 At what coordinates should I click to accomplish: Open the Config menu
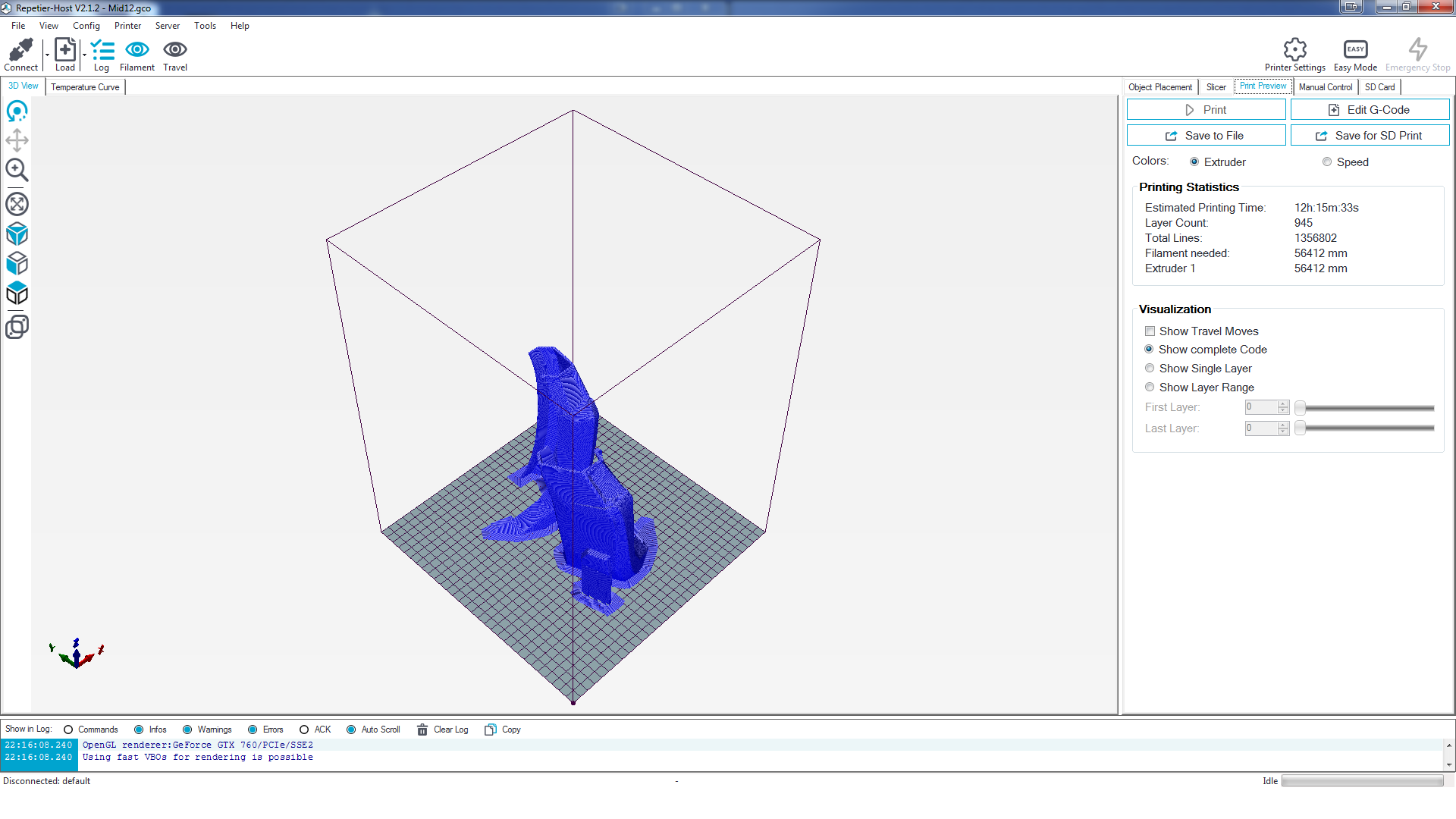pos(86,26)
